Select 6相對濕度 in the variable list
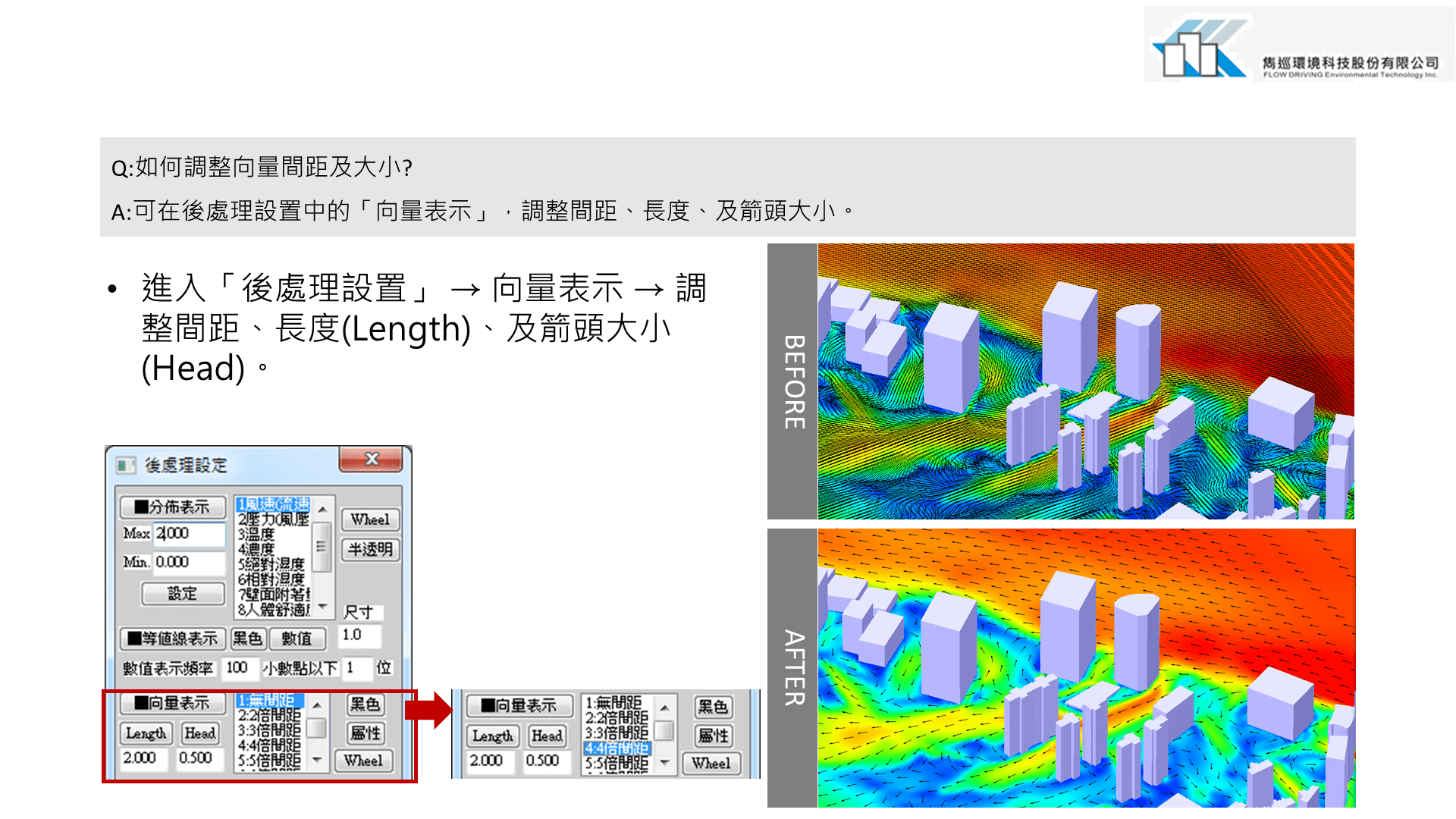Screen dimensions: 1456x819 click(271, 579)
